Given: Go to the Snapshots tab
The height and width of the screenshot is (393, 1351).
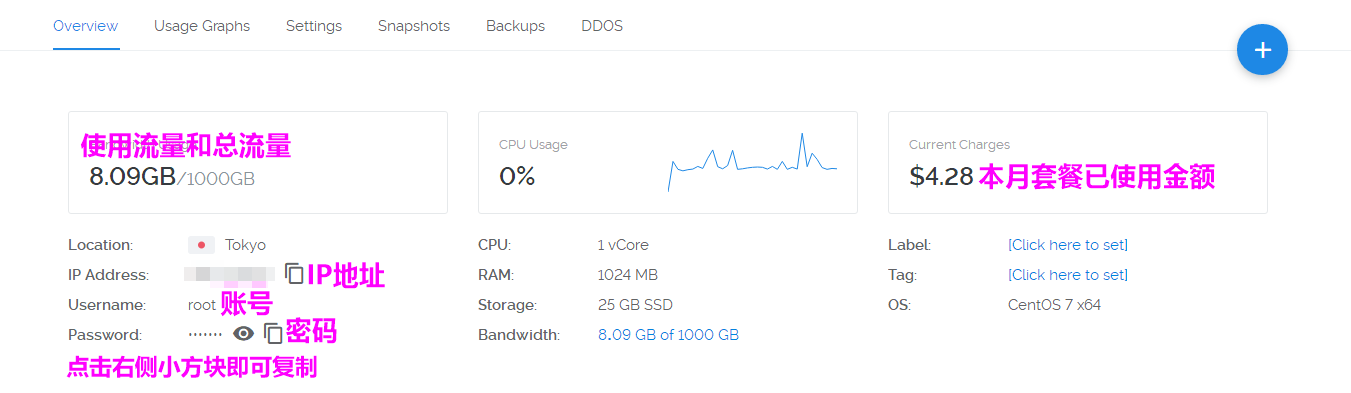Looking at the screenshot, I should tap(414, 26).
